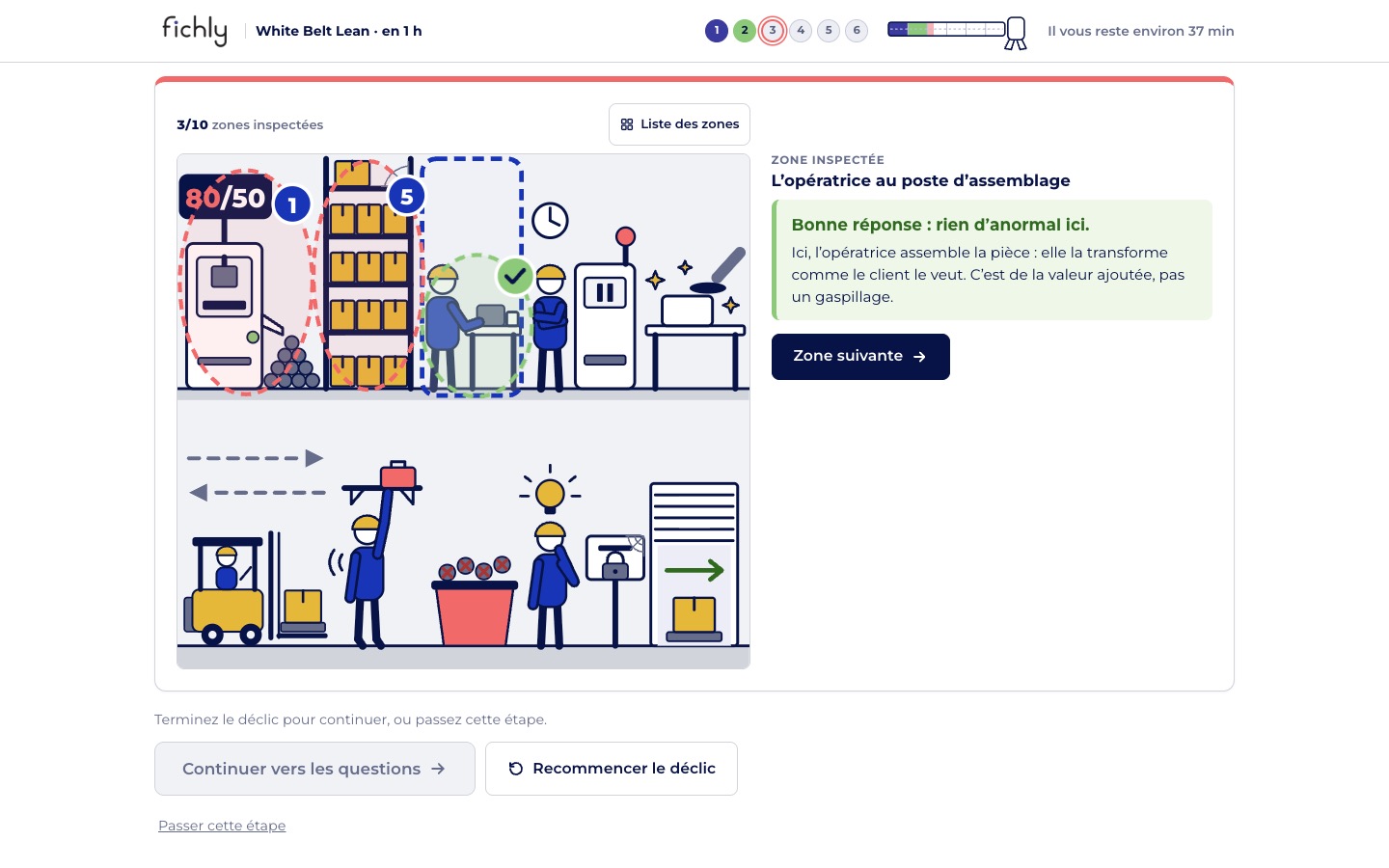Select current step 3 circle
This screenshot has width=1389, height=868.
[x=773, y=31]
